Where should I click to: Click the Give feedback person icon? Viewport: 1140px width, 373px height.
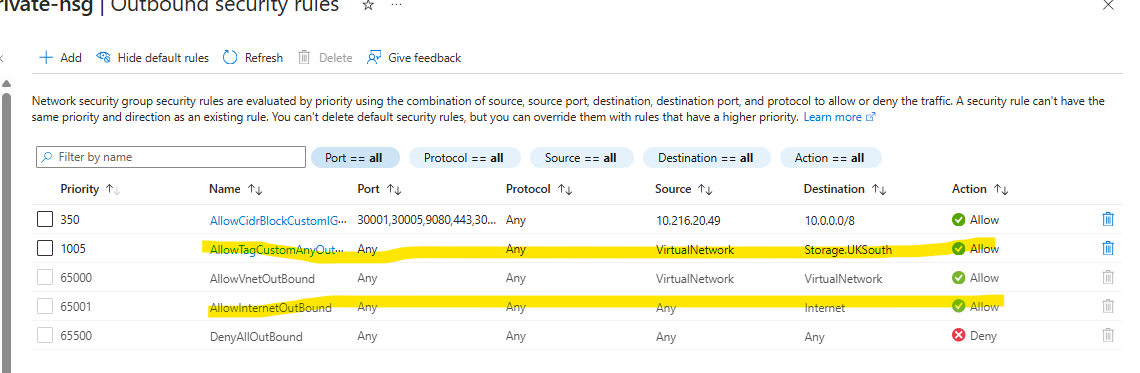(x=374, y=57)
